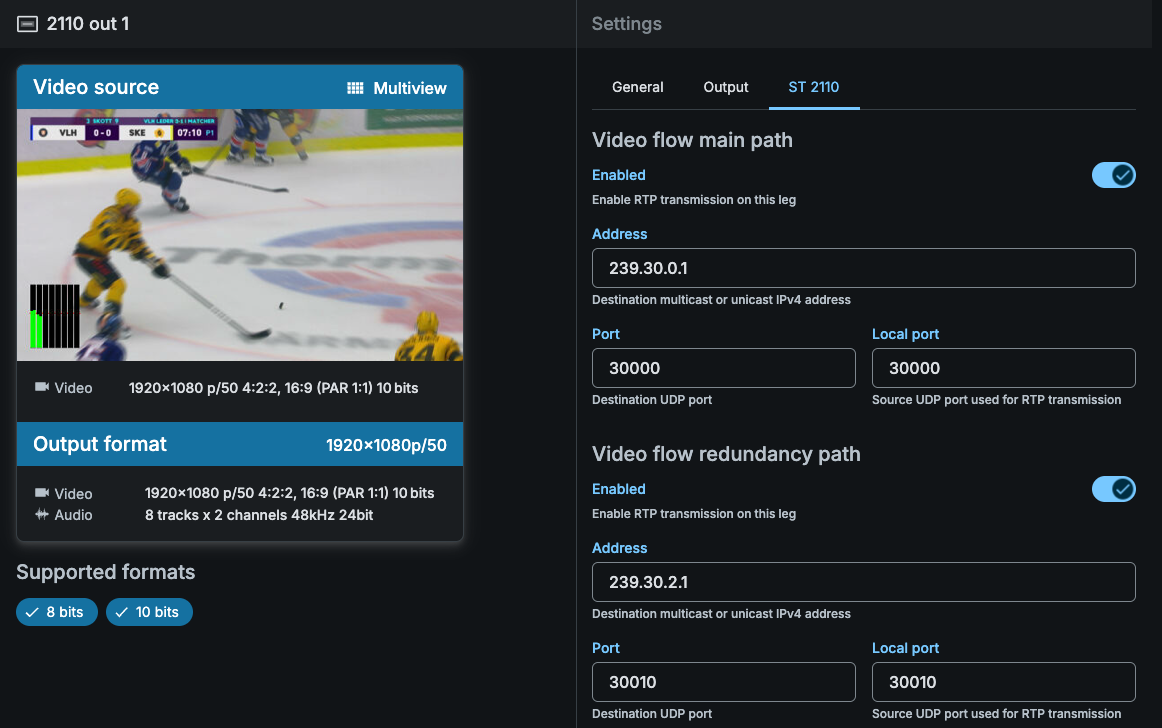Click the redundancy Address field 239.30.2.1
The width and height of the screenshot is (1162, 728).
[x=863, y=582]
